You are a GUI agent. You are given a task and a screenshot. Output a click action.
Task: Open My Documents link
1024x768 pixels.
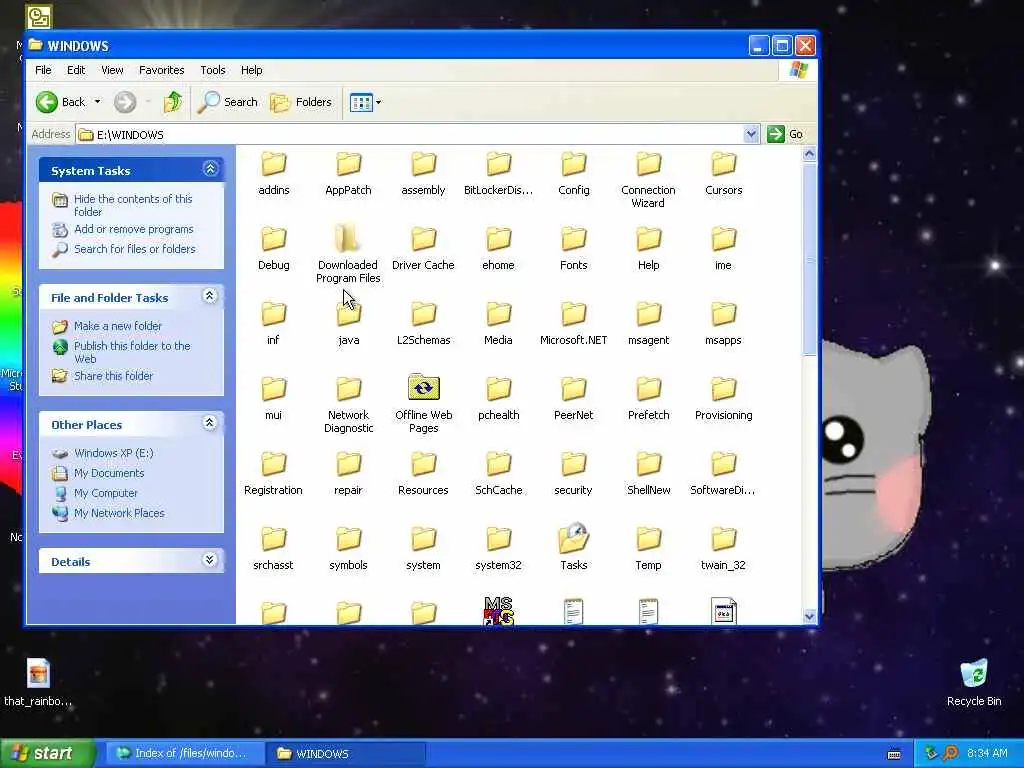click(x=109, y=473)
